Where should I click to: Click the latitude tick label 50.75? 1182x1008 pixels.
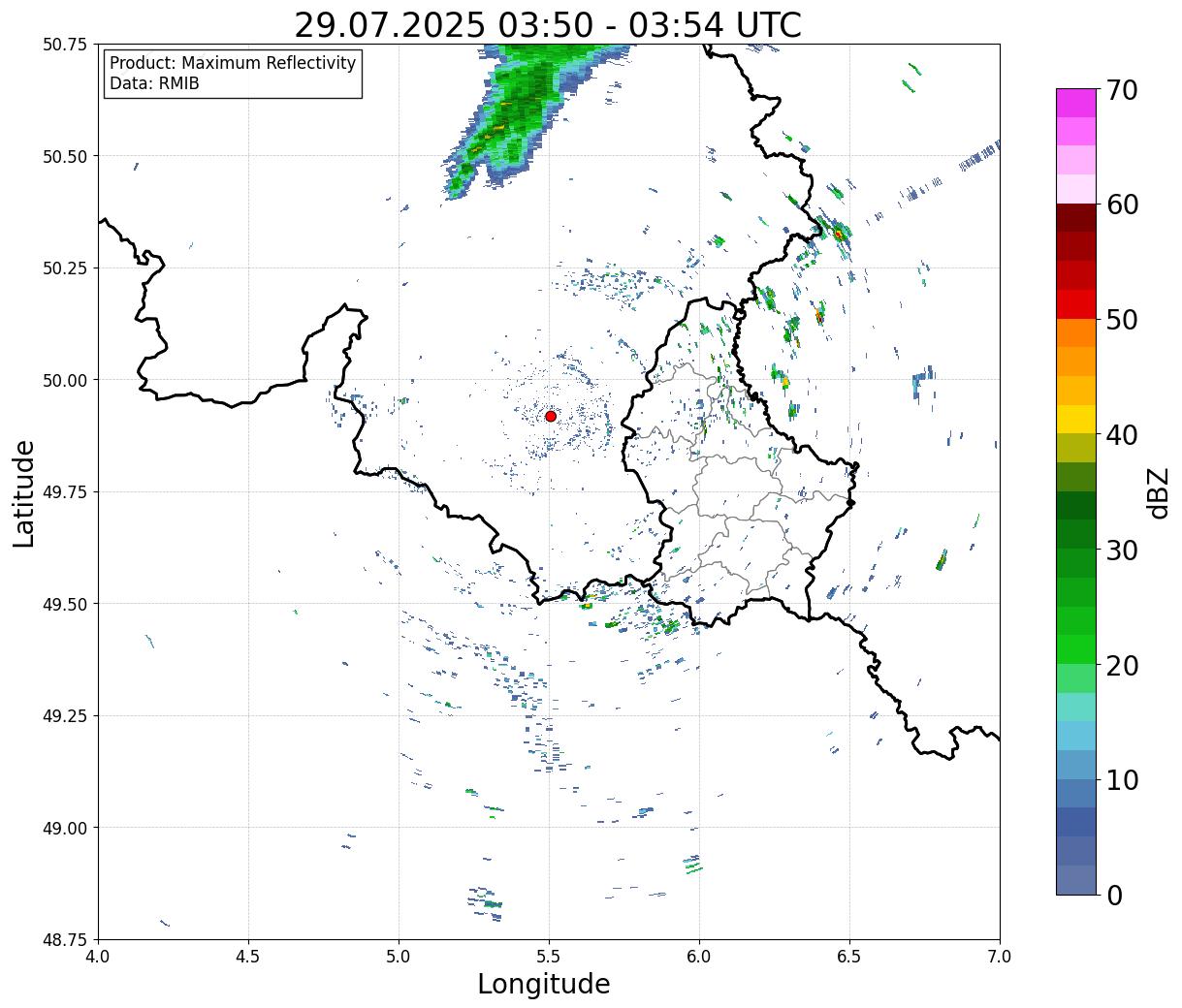click(x=65, y=45)
